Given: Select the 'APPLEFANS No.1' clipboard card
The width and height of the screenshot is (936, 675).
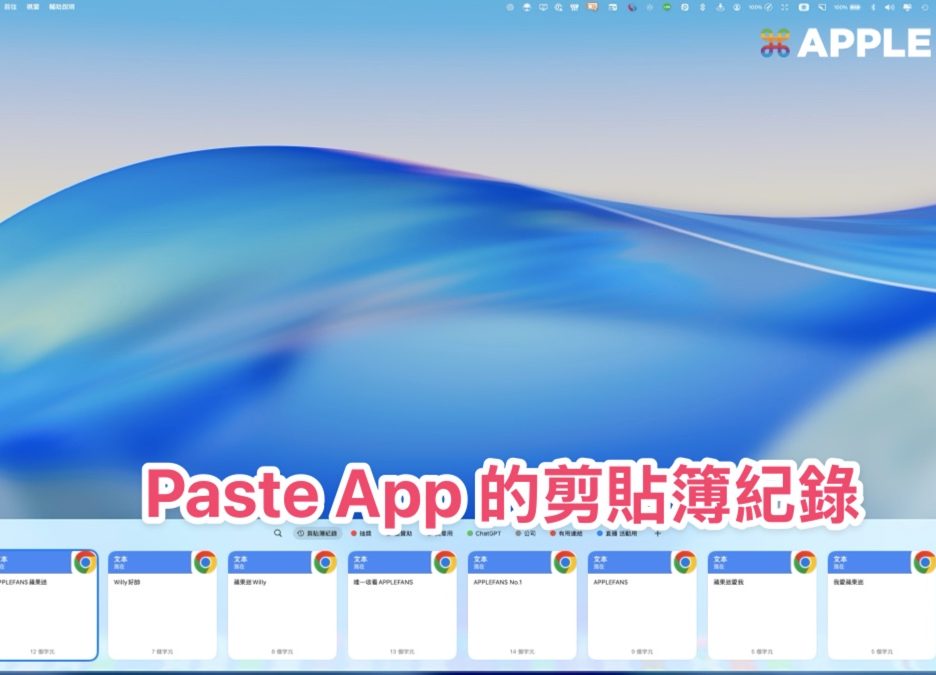Looking at the screenshot, I should click(522, 610).
